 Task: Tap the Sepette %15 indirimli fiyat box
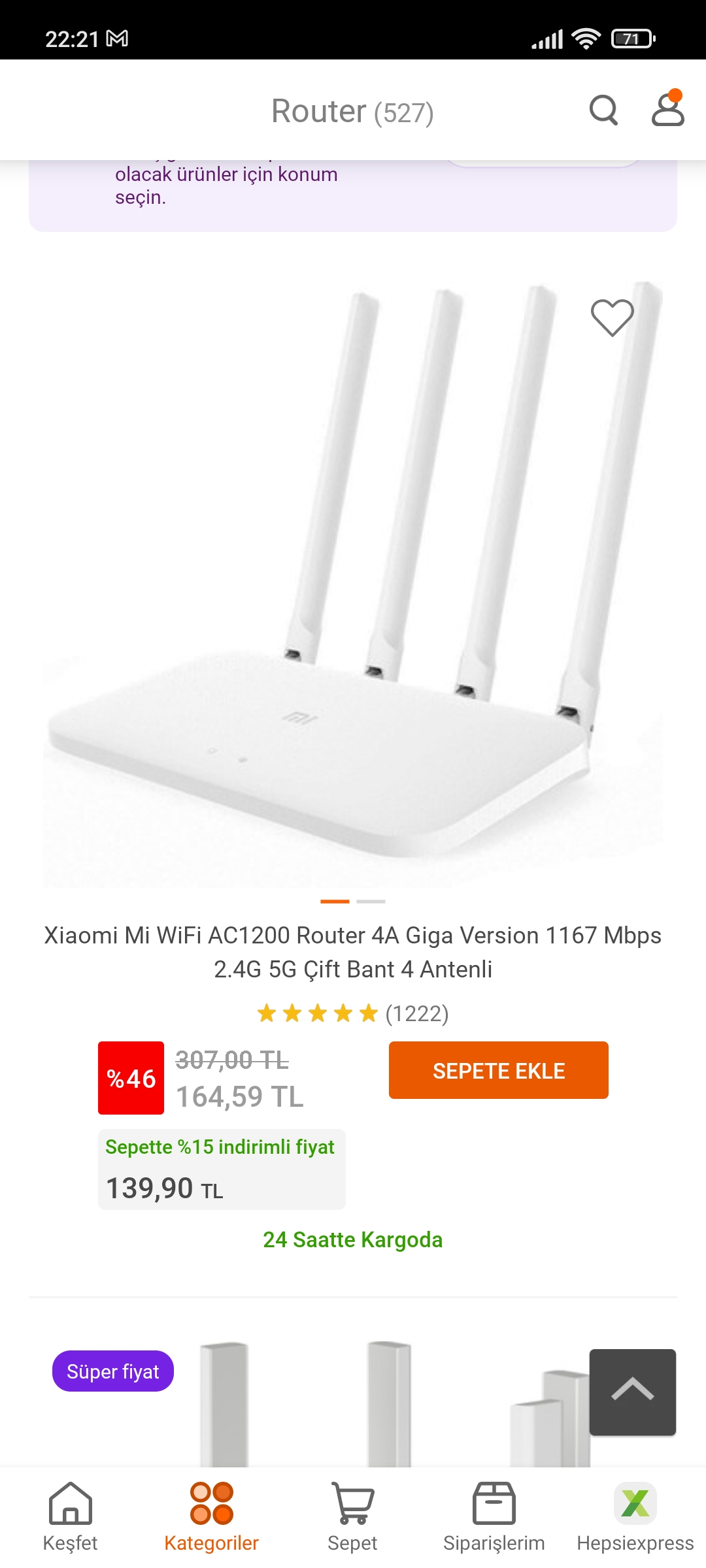[222, 1169]
